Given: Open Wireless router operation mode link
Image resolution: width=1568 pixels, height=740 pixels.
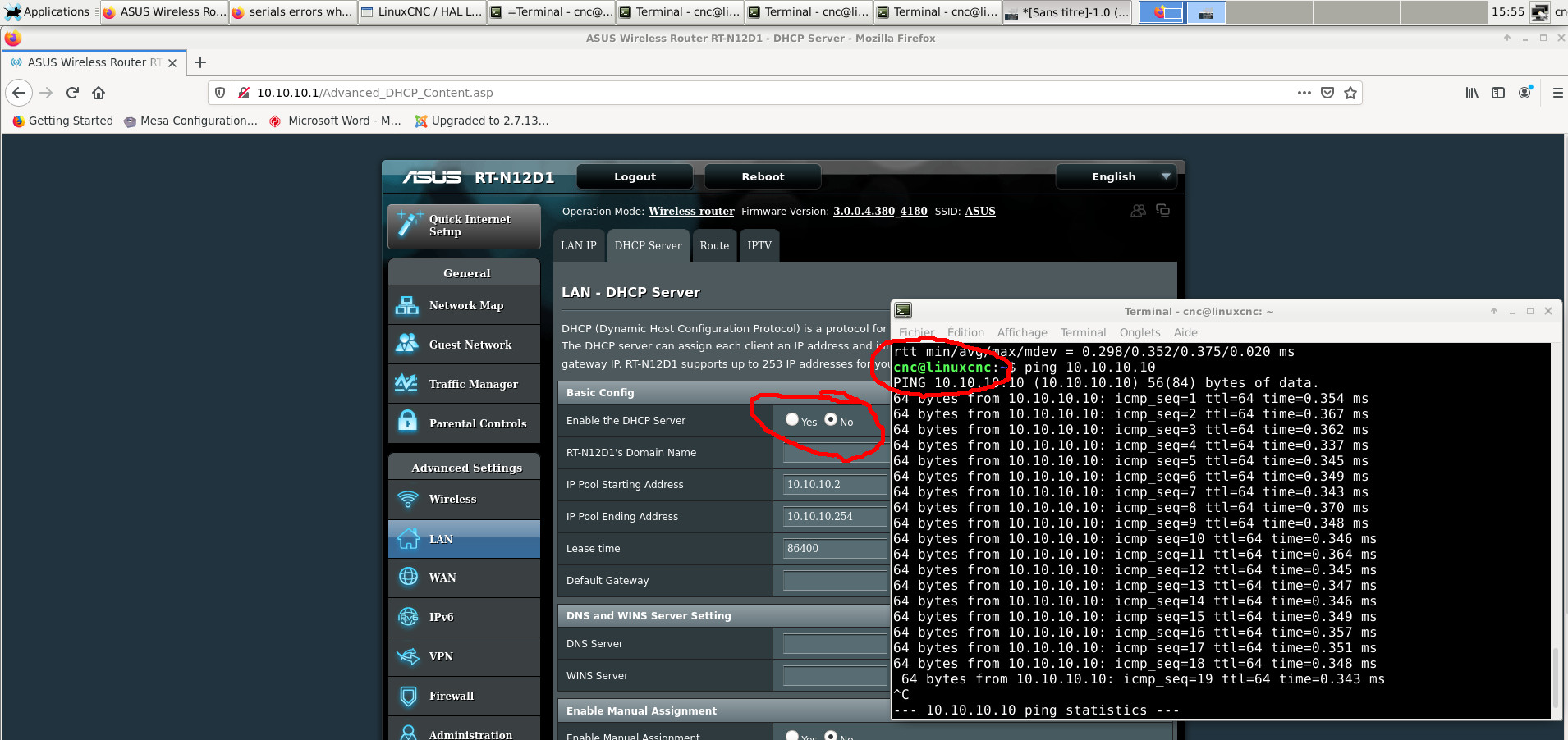Looking at the screenshot, I should pos(691,211).
